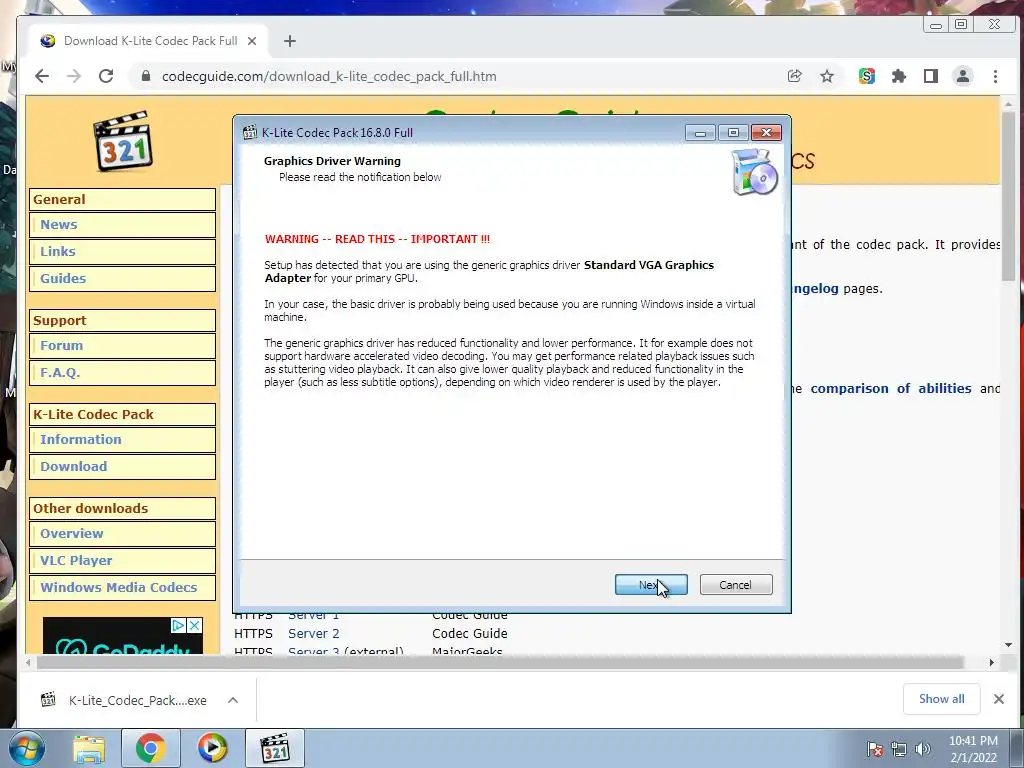Screen dimensions: 1024x768
Task: Click Next in the K-Lite installer
Action: (650, 584)
